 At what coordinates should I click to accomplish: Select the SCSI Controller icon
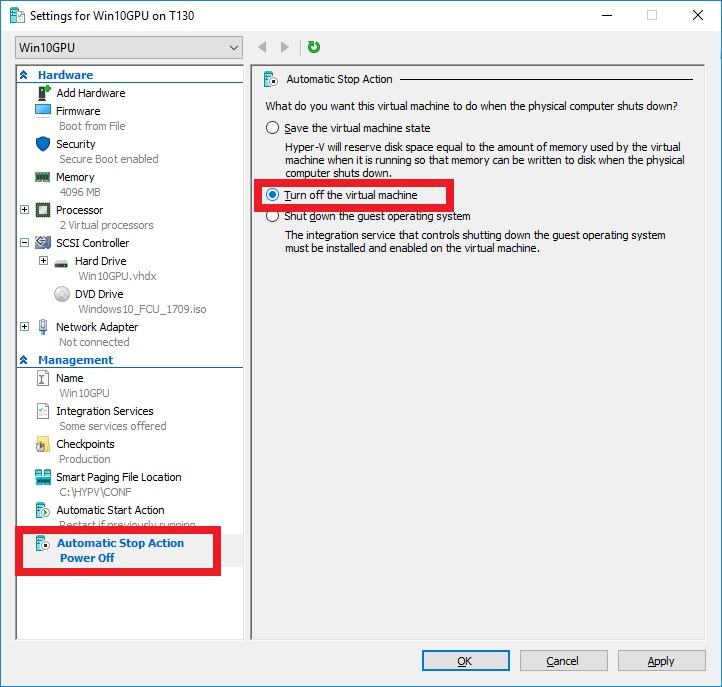click(43, 243)
